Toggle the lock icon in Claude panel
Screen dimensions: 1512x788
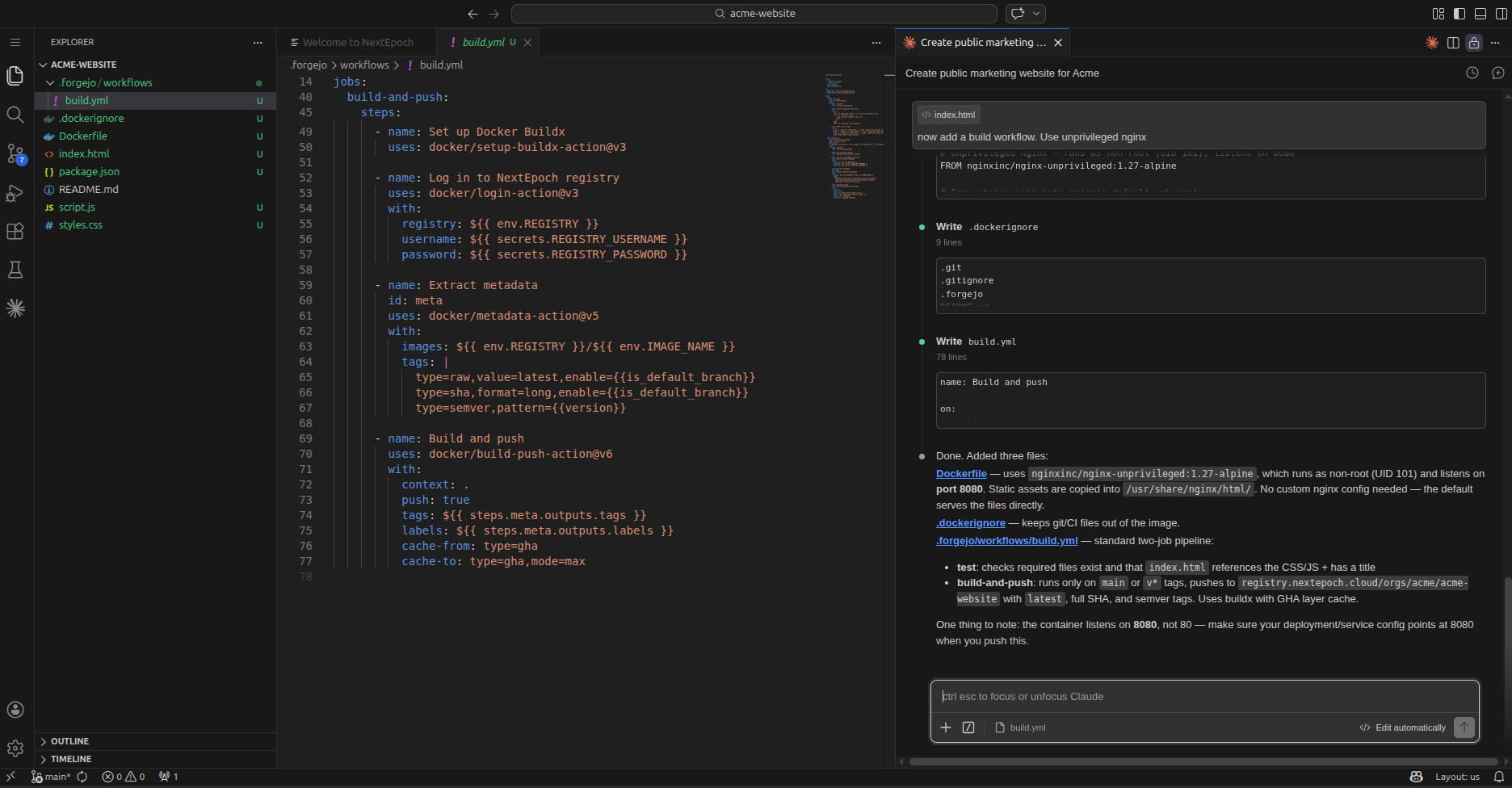tap(1474, 43)
